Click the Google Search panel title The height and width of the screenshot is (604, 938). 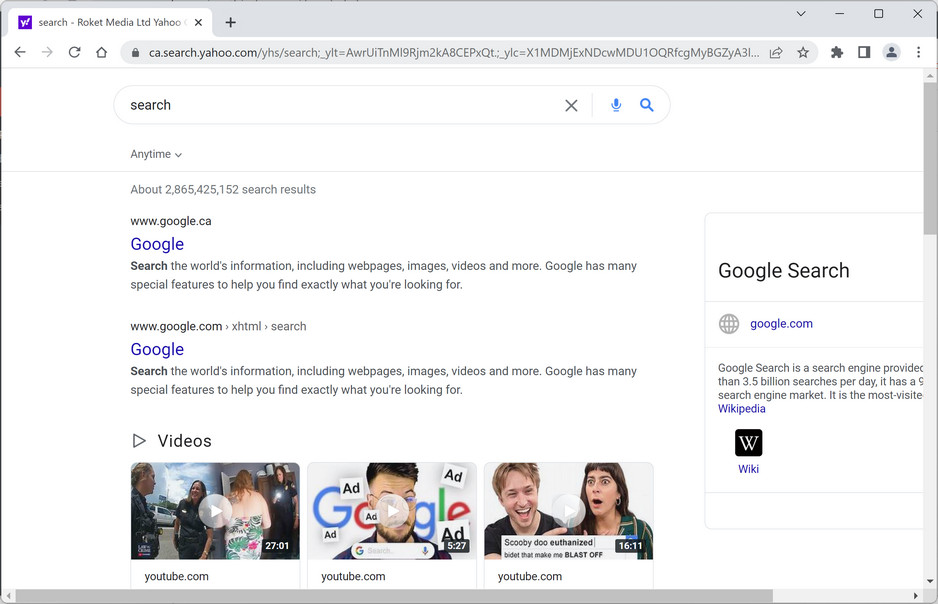tap(784, 270)
